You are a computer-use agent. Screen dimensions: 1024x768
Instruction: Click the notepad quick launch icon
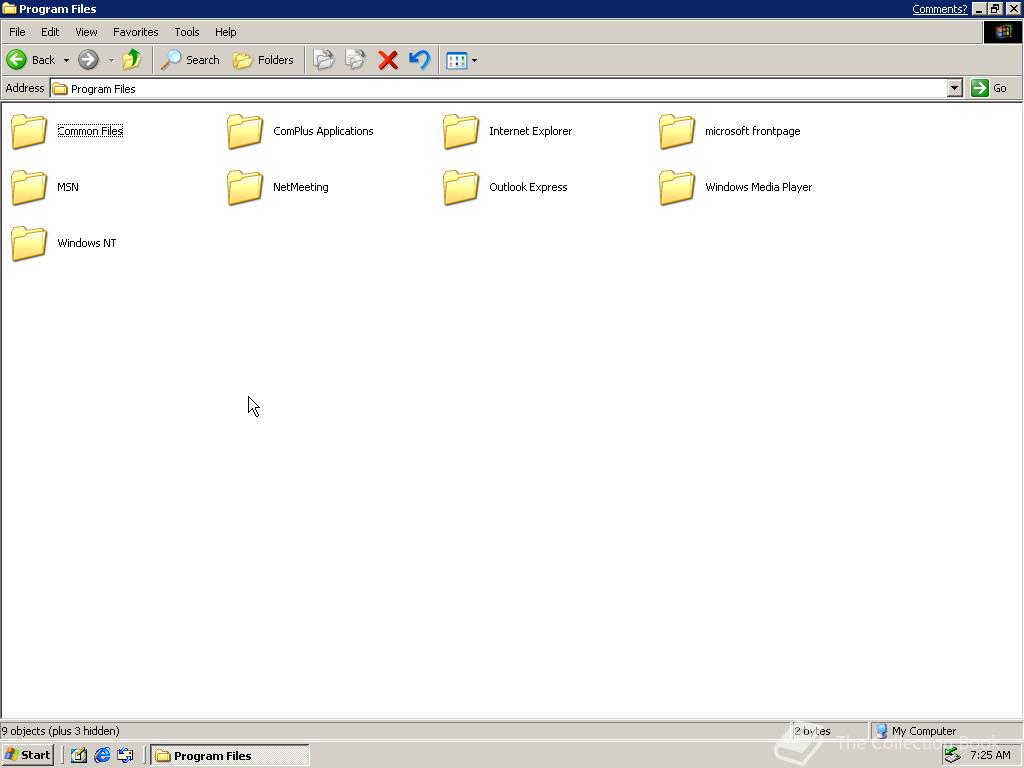click(79, 756)
